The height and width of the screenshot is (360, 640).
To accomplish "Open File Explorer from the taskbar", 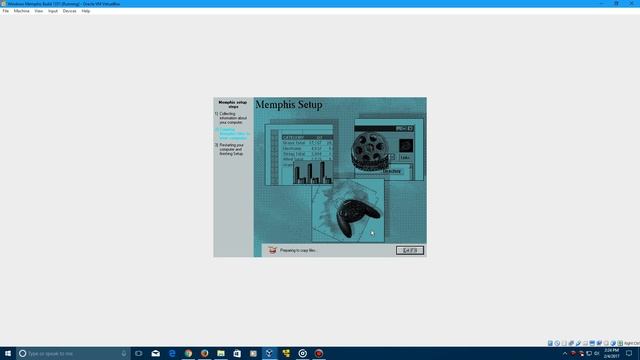I will (221, 353).
